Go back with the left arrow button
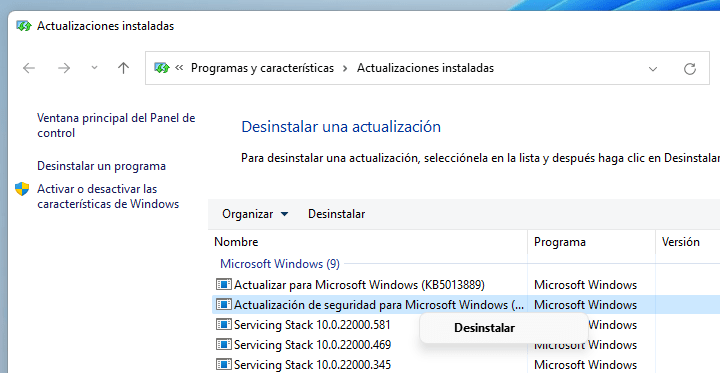 pyautogui.click(x=29, y=68)
